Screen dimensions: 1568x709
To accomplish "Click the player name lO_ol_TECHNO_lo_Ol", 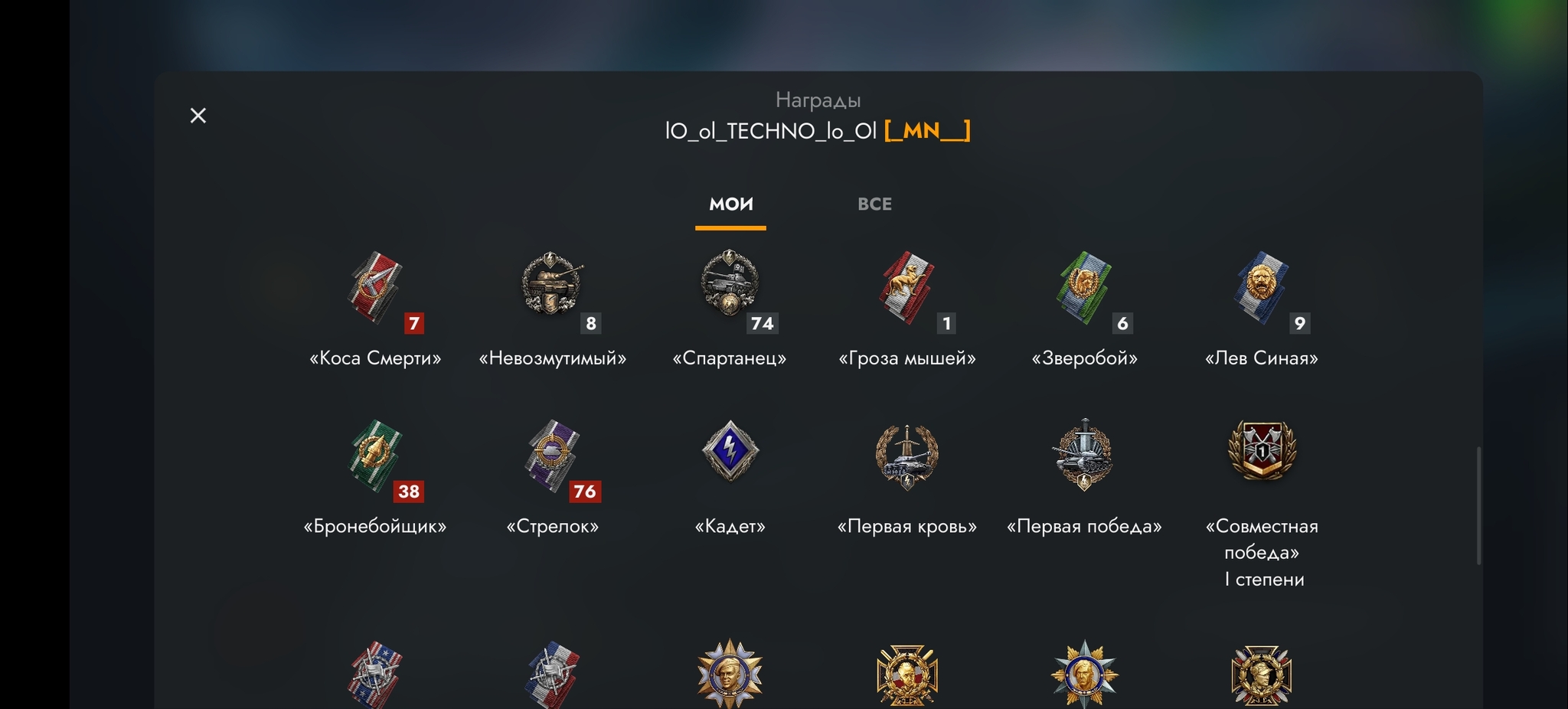I will pos(770,131).
